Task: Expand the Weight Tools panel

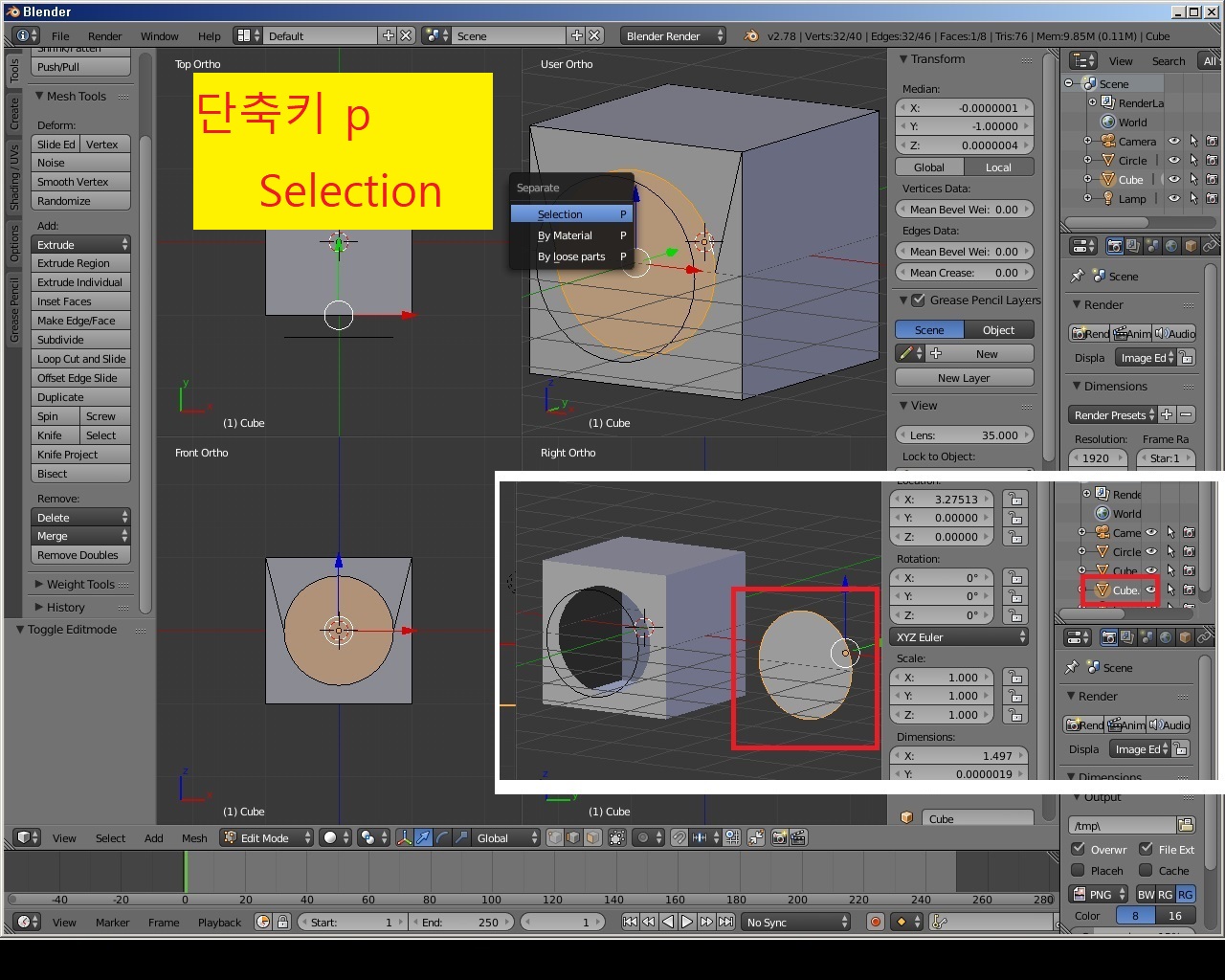Action: click(39, 584)
